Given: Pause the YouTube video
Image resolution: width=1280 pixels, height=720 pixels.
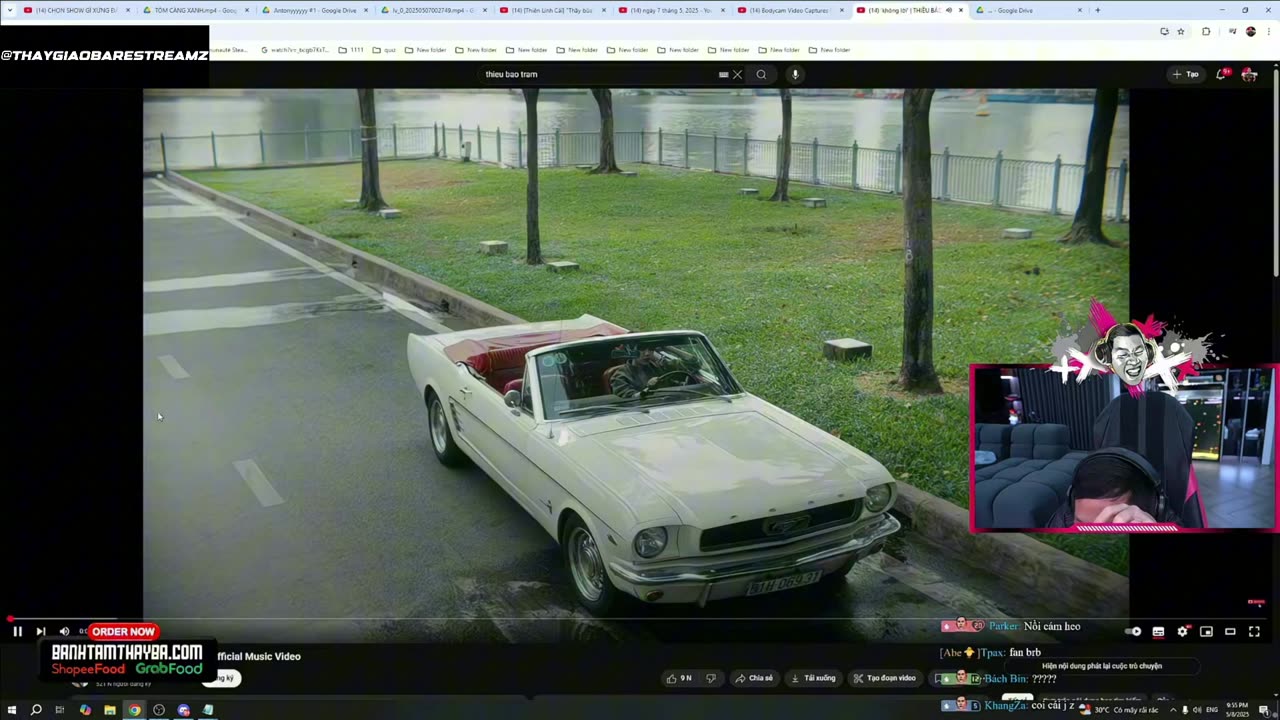Looking at the screenshot, I should [17, 631].
